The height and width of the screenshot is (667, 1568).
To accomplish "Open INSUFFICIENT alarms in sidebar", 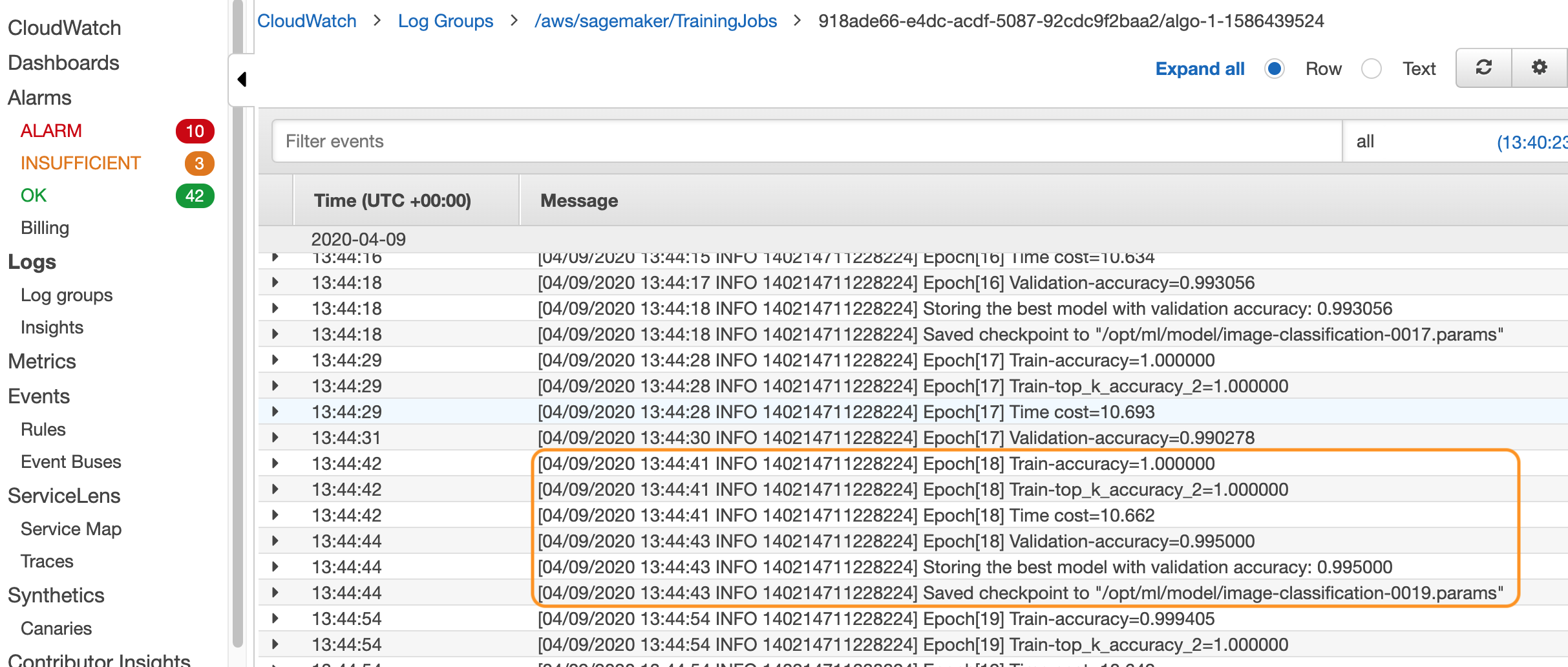I will tap(81, 163).
